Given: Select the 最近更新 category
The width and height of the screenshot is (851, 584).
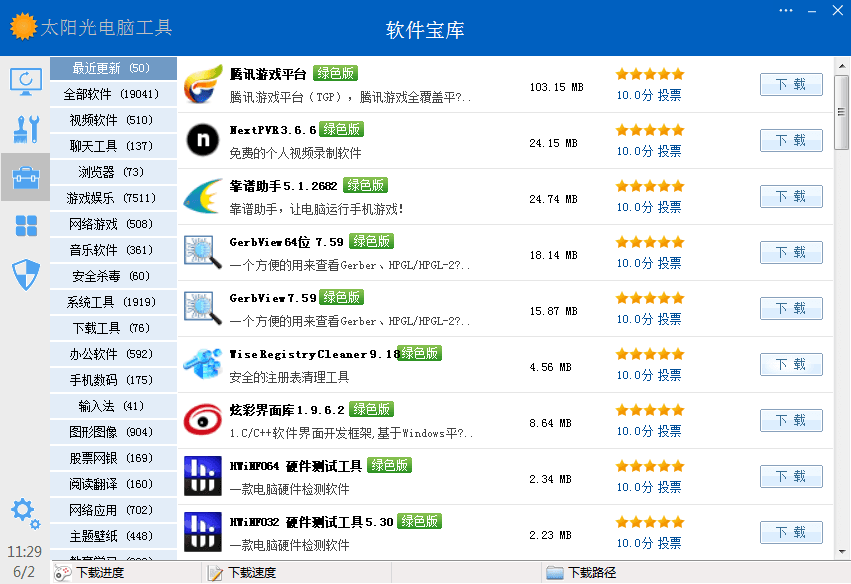Looking at the screenshot, I should (x=113, y=68).
